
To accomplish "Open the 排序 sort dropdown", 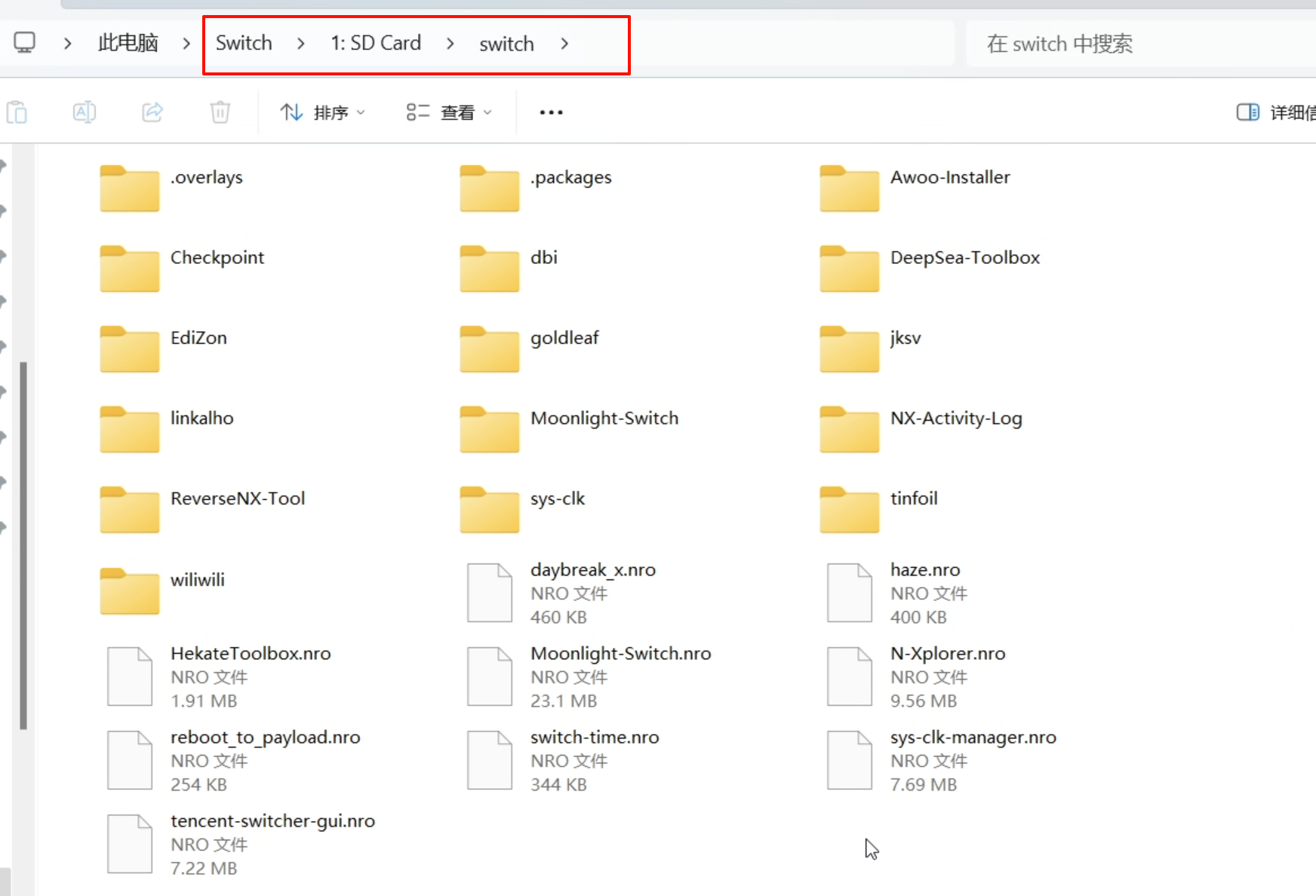I will point(322,112).
